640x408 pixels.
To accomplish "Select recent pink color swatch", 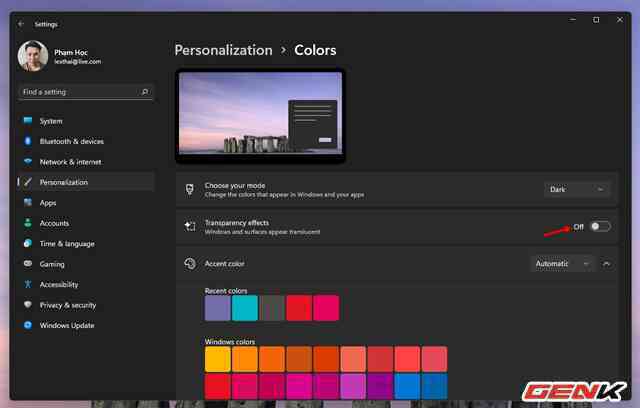I will pos(326,308).
